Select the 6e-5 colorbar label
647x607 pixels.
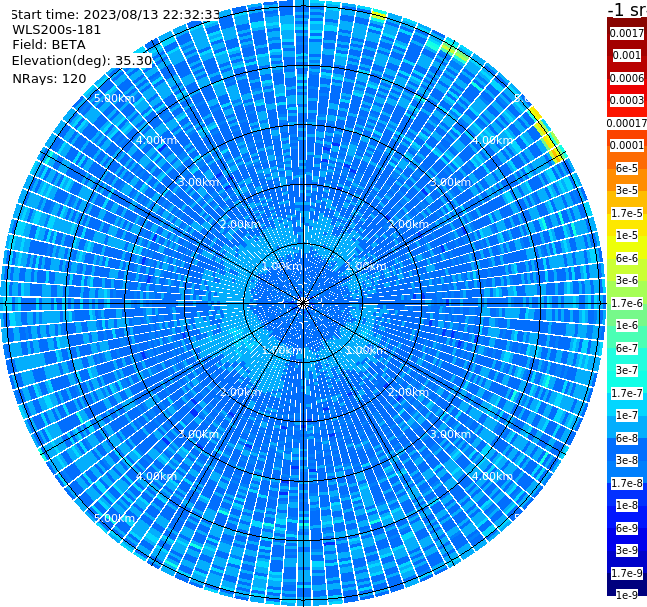[627, 168]
